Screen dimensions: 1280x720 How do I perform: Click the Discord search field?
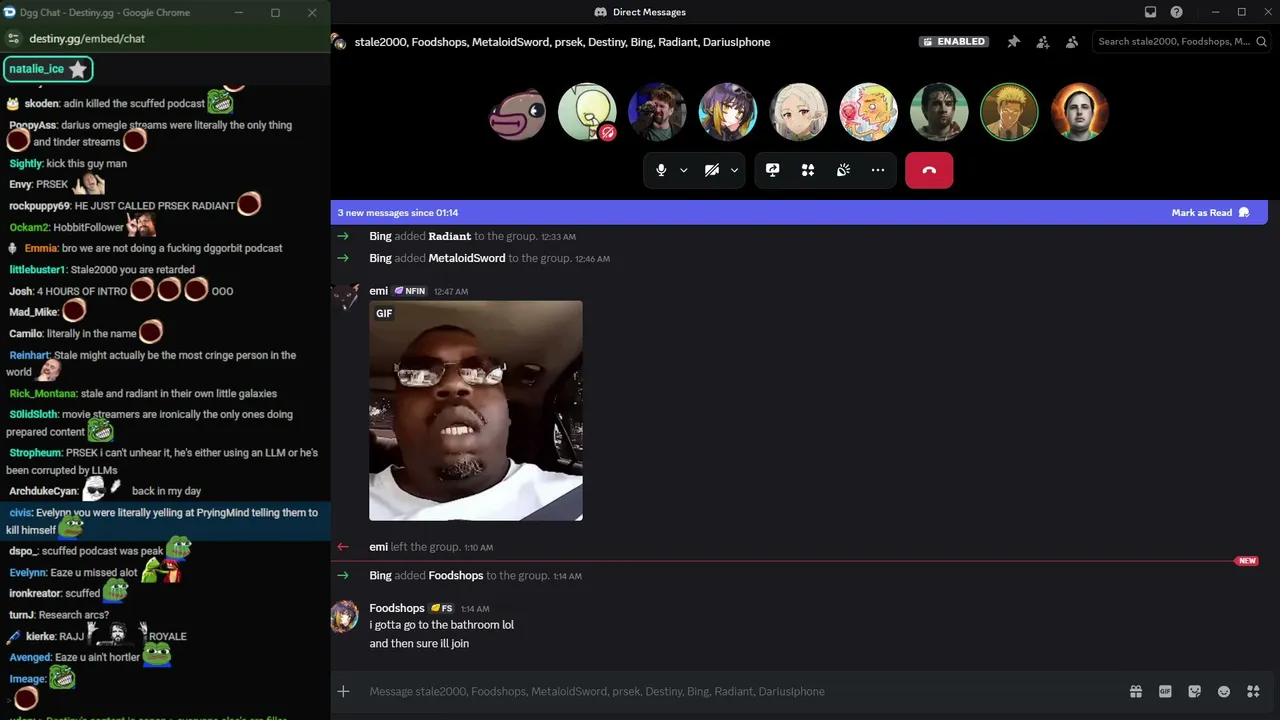pos(1180,42)
